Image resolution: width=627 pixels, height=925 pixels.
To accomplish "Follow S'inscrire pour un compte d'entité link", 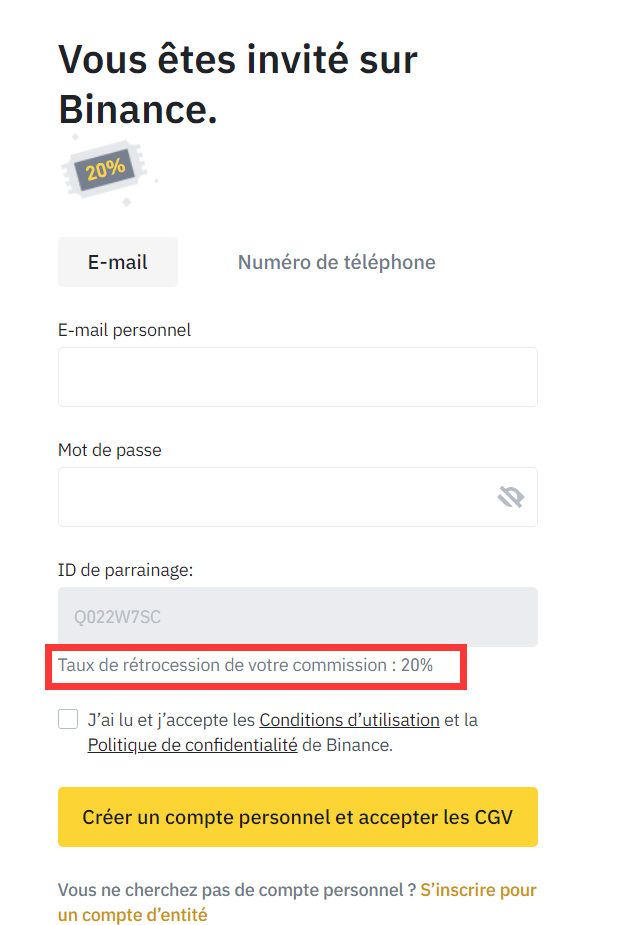I will (x=297, y=902).
